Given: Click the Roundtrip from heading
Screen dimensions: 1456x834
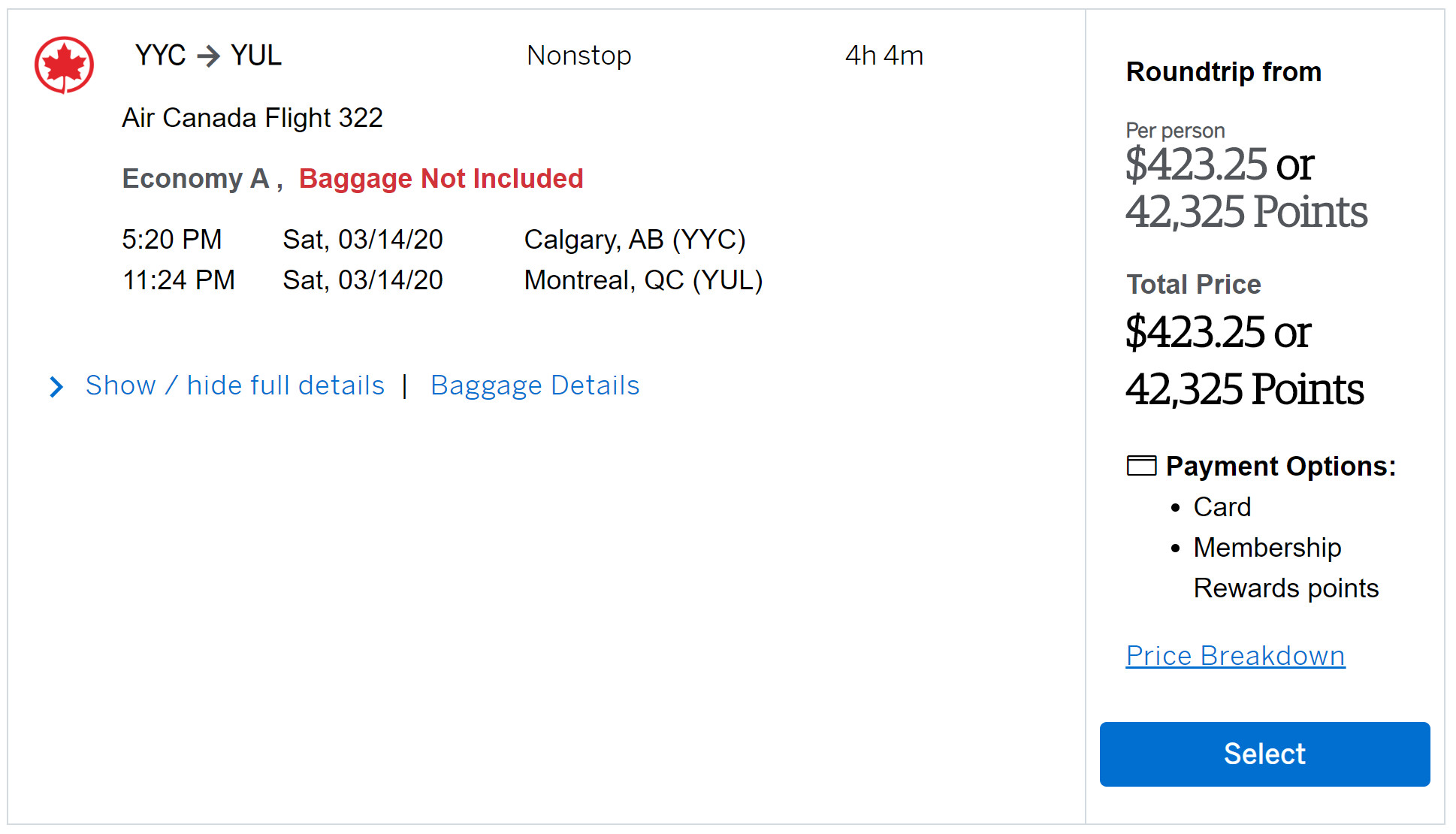Looking at the screenshot, I should (1223, 72).
